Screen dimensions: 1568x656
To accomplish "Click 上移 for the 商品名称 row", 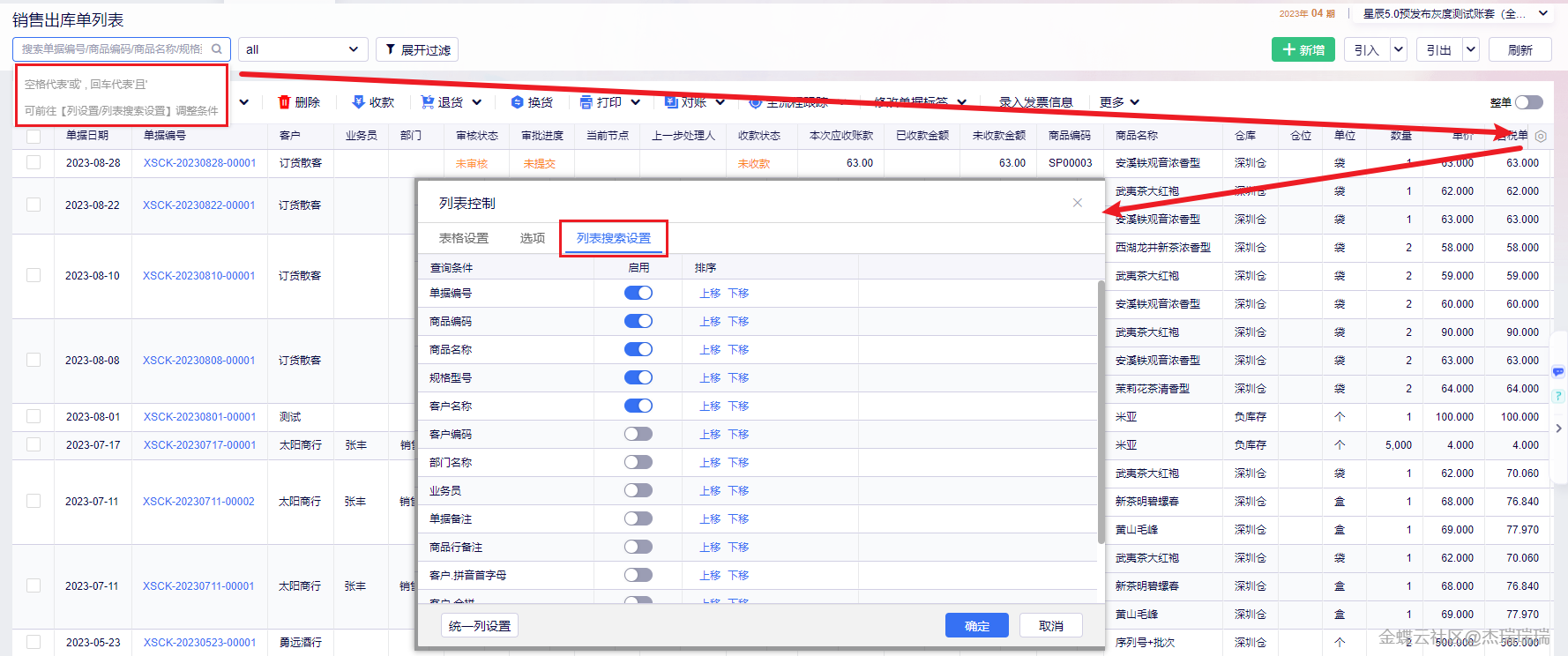I will click(x=710, y=349).
